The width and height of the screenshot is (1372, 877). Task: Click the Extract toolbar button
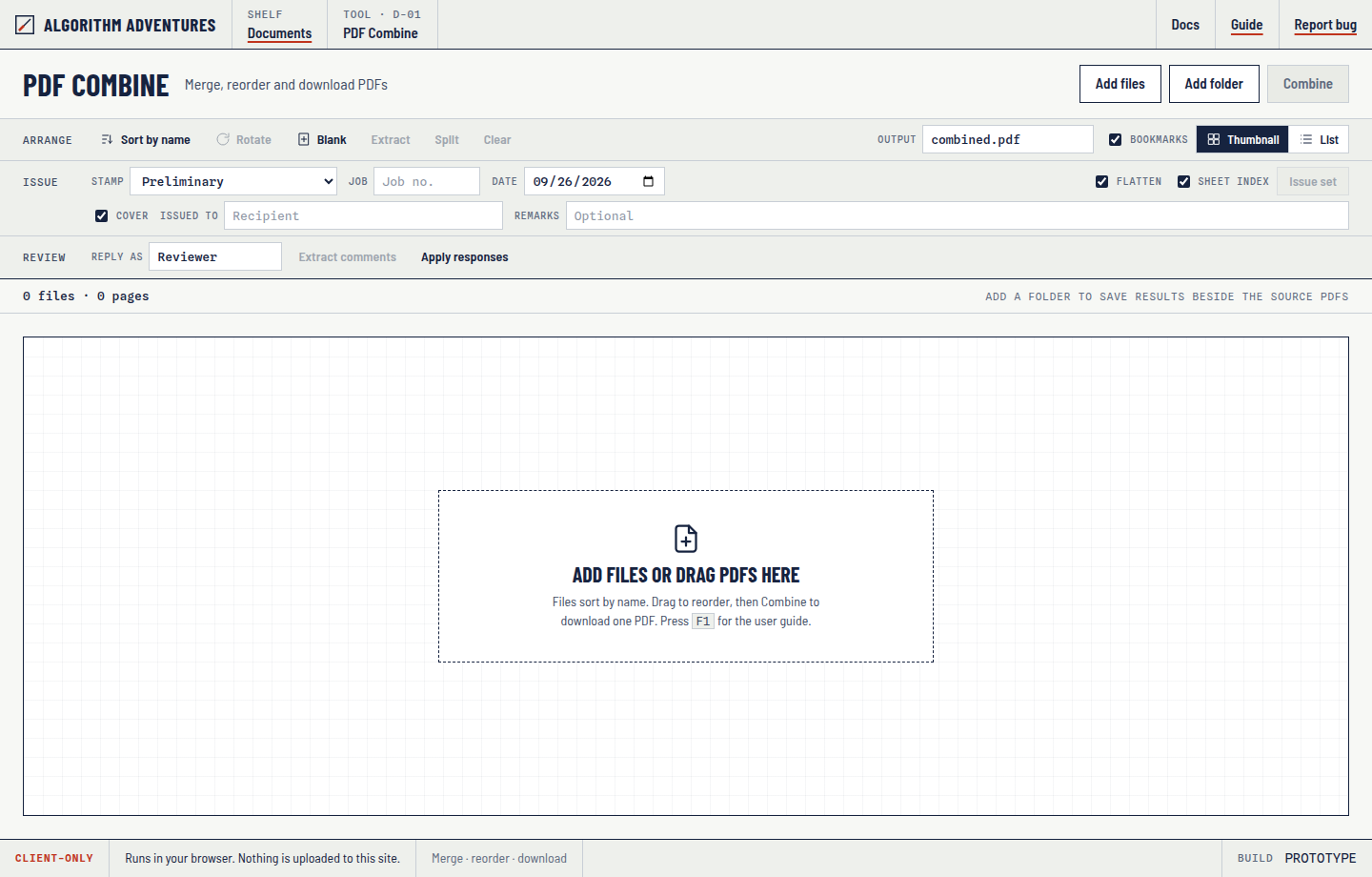click(391, 139)
